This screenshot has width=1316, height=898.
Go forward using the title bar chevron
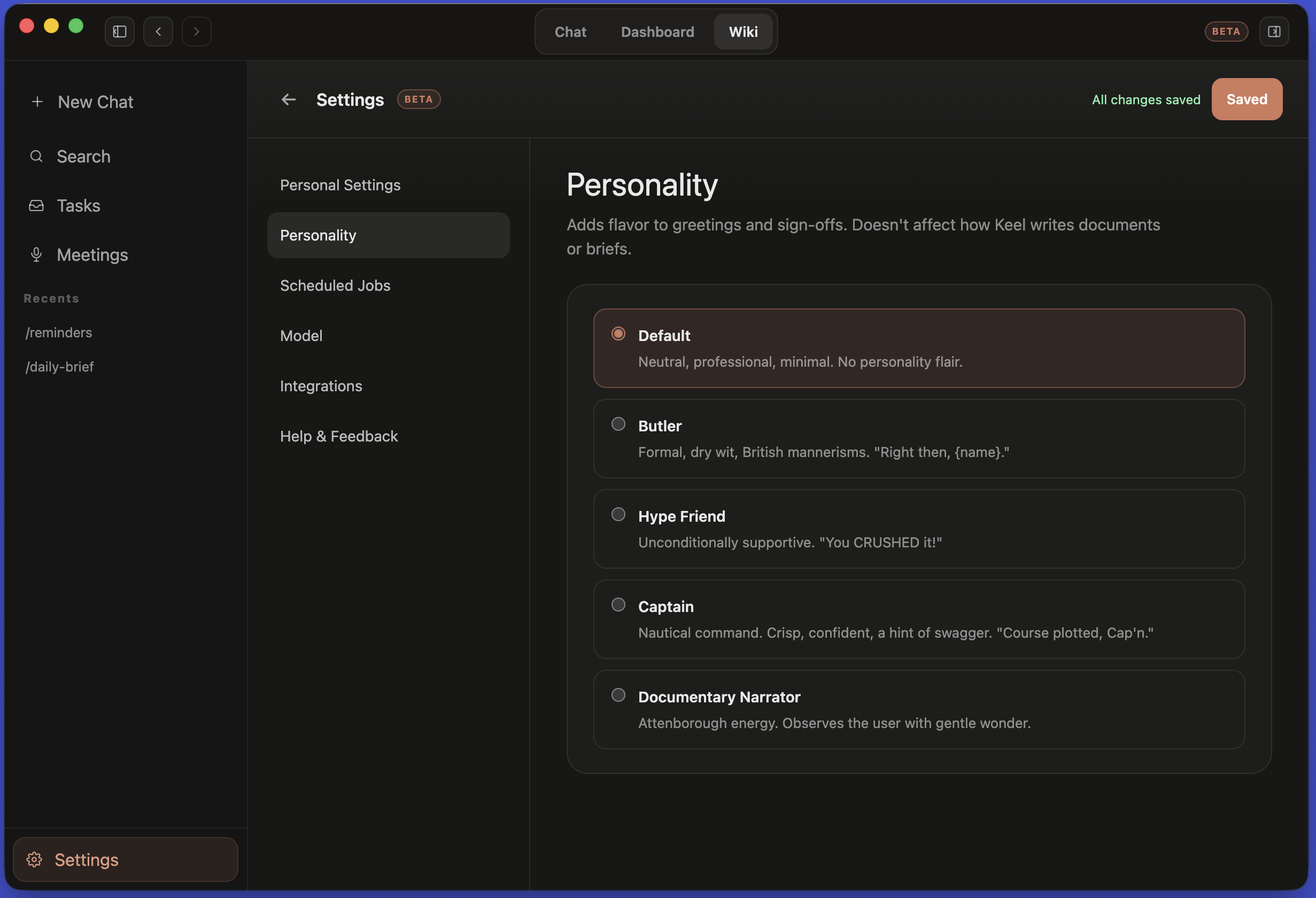[197, 32]
